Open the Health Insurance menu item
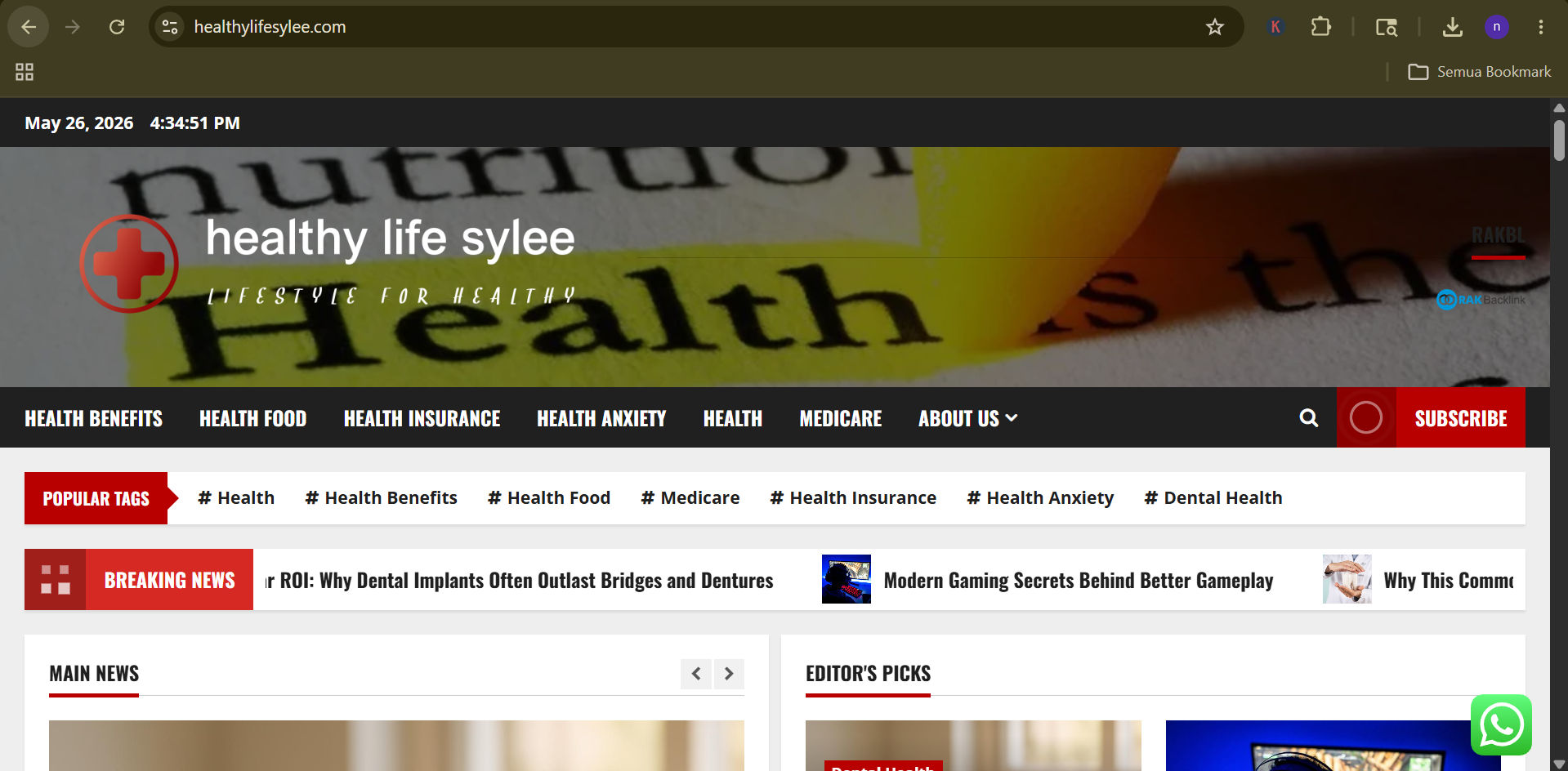Image resolution: width=1568 pixels, height=771 pixels. pos(422,418)
